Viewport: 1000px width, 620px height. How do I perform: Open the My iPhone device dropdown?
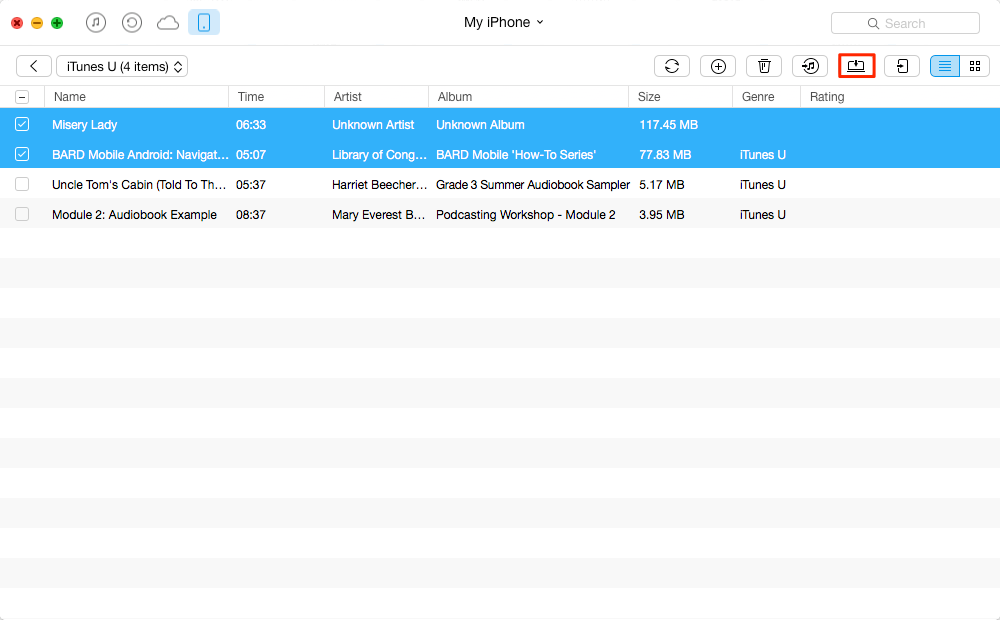(504, 22)
